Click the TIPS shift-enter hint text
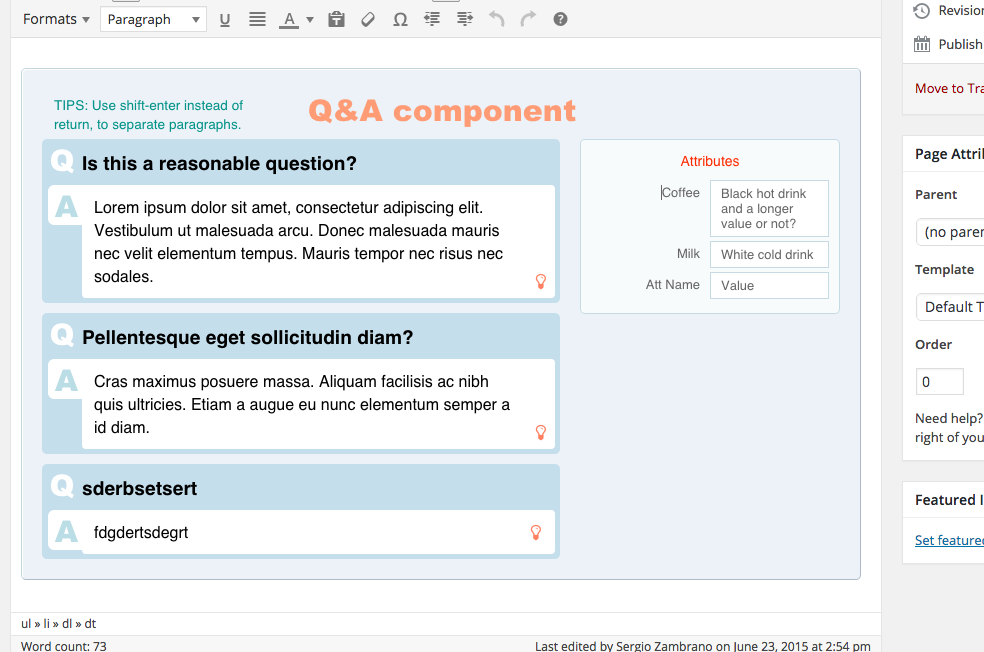 tap(148, 115)
